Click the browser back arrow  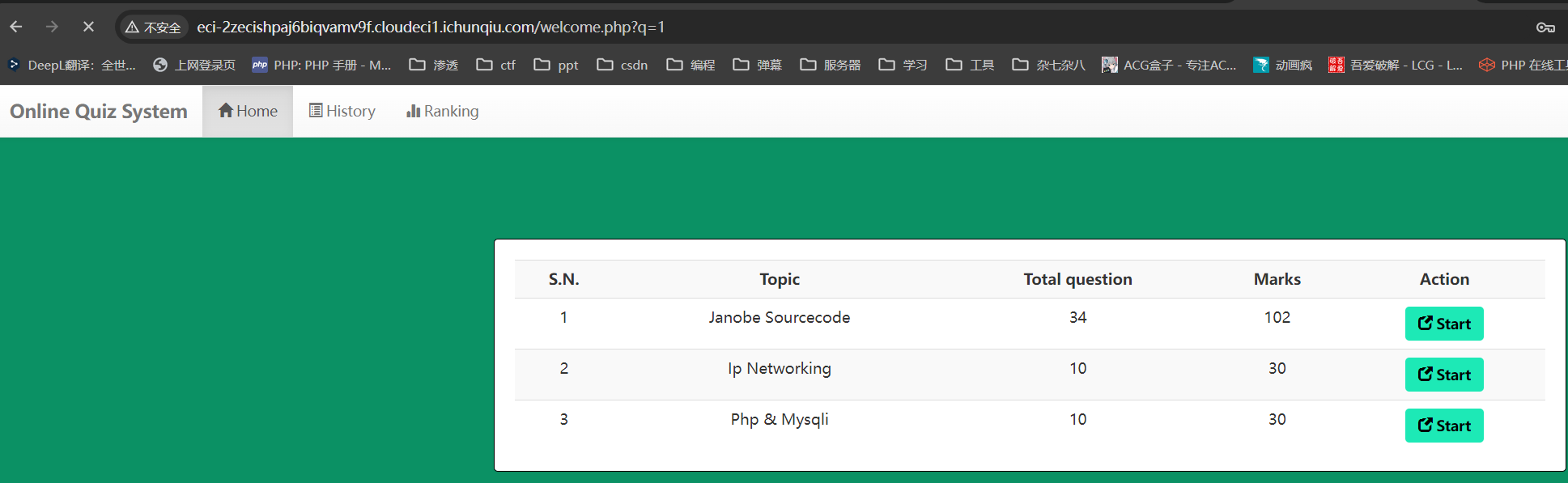[16, 27]
